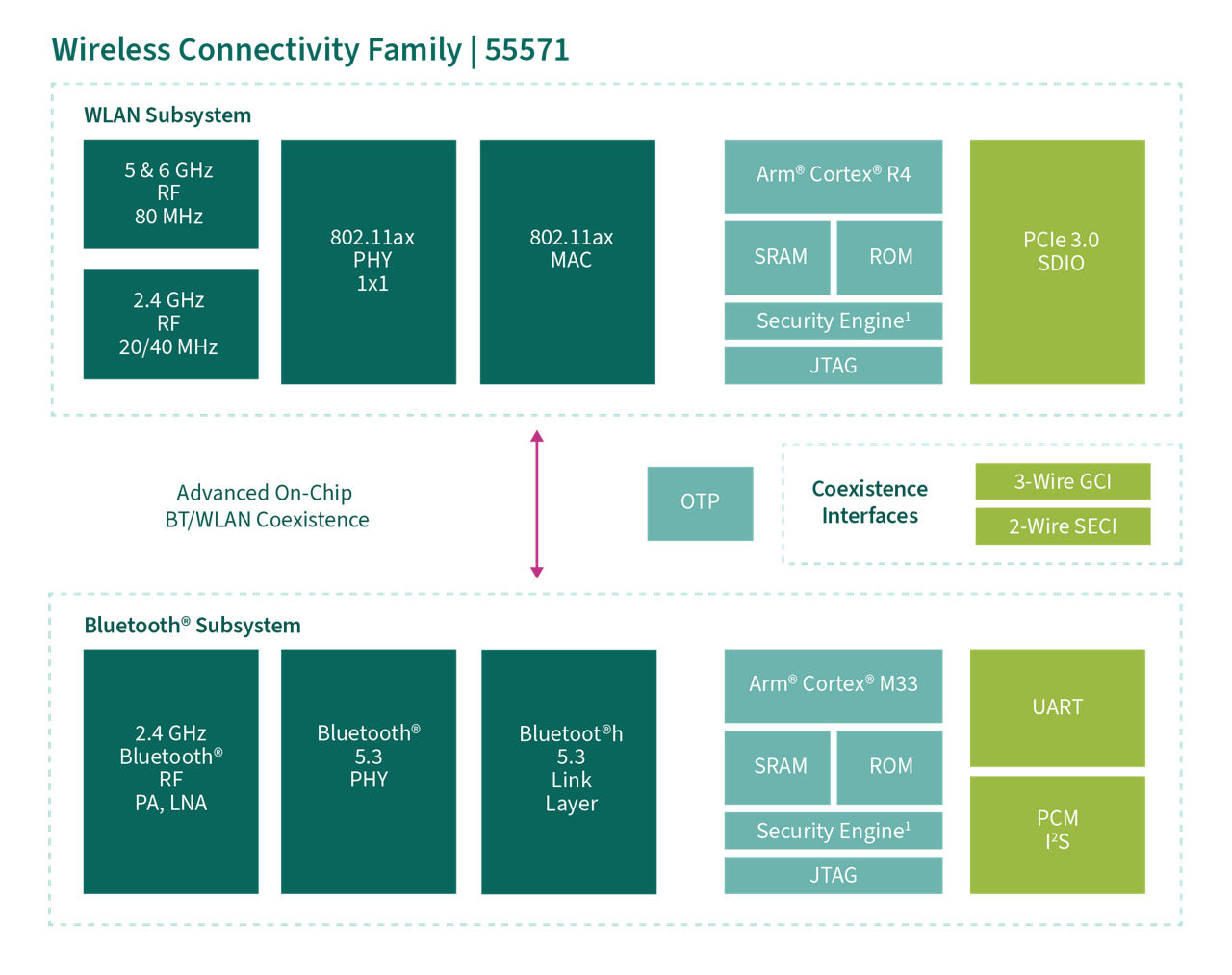Screen dimensions: 1232x975
Task: Select JTAG in the Bluetooth Subsystem
Action: pos(834,876)
